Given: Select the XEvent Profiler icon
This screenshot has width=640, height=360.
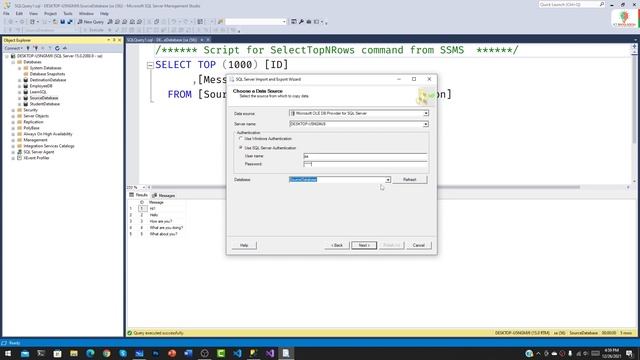Looking at the screenshot, I should 19,158.
